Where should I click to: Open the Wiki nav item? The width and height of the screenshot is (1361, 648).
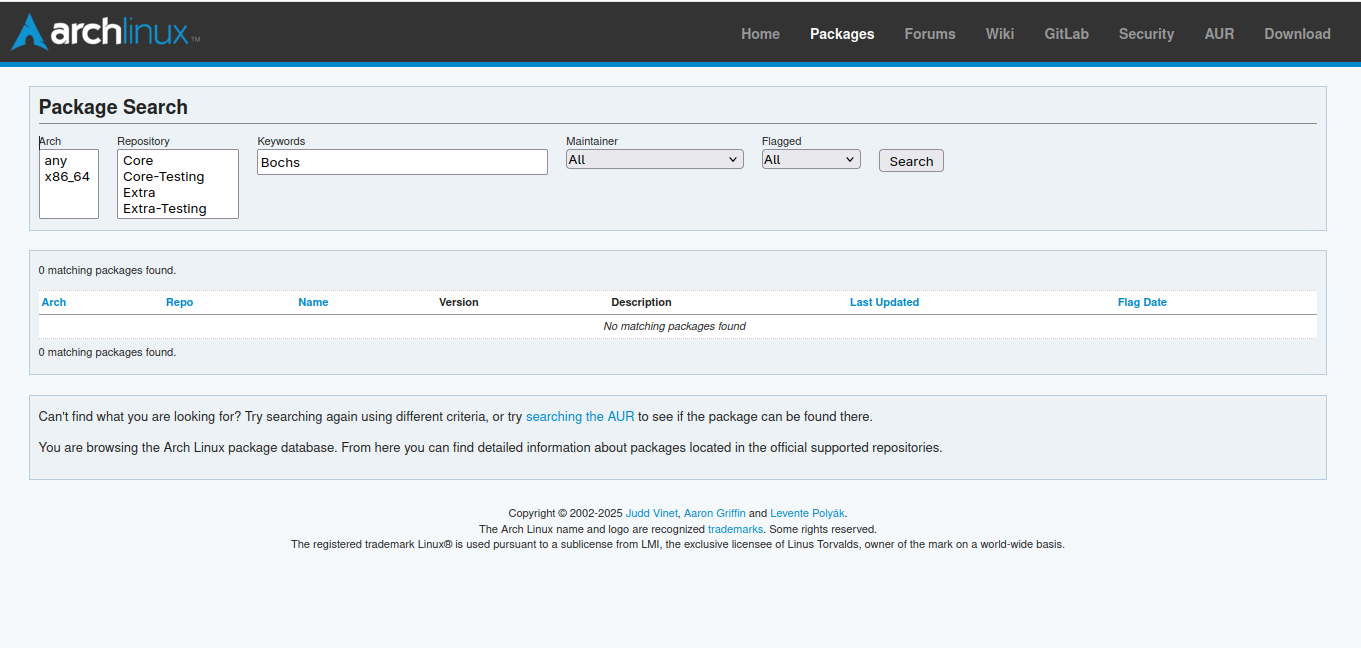click(x=1000, y=34)
